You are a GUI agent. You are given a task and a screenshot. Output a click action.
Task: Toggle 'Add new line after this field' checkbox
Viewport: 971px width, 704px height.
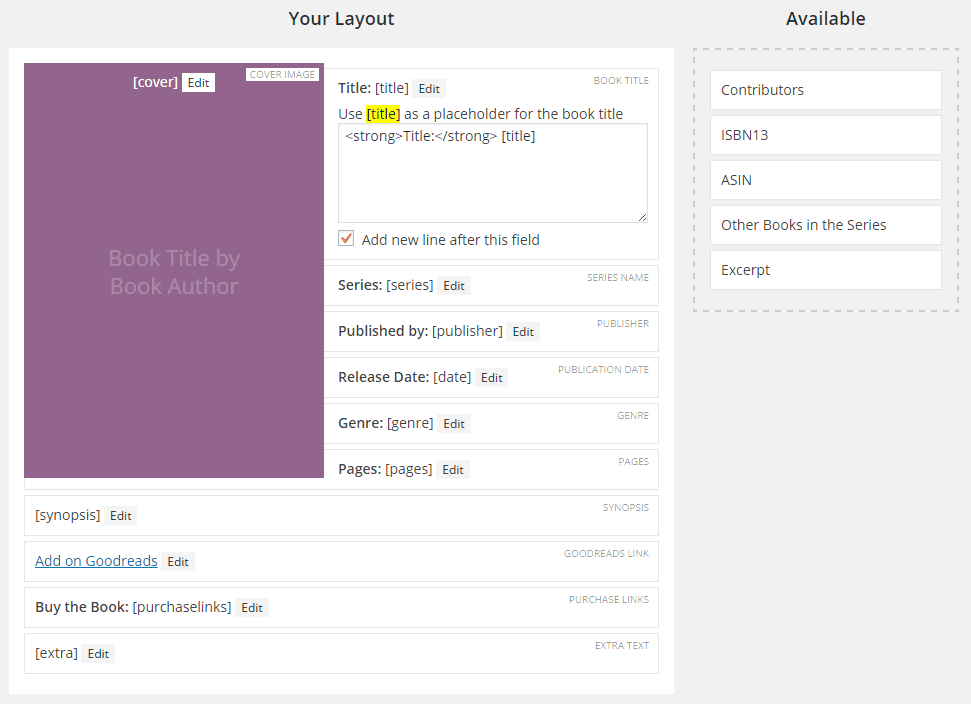[346, 239]
